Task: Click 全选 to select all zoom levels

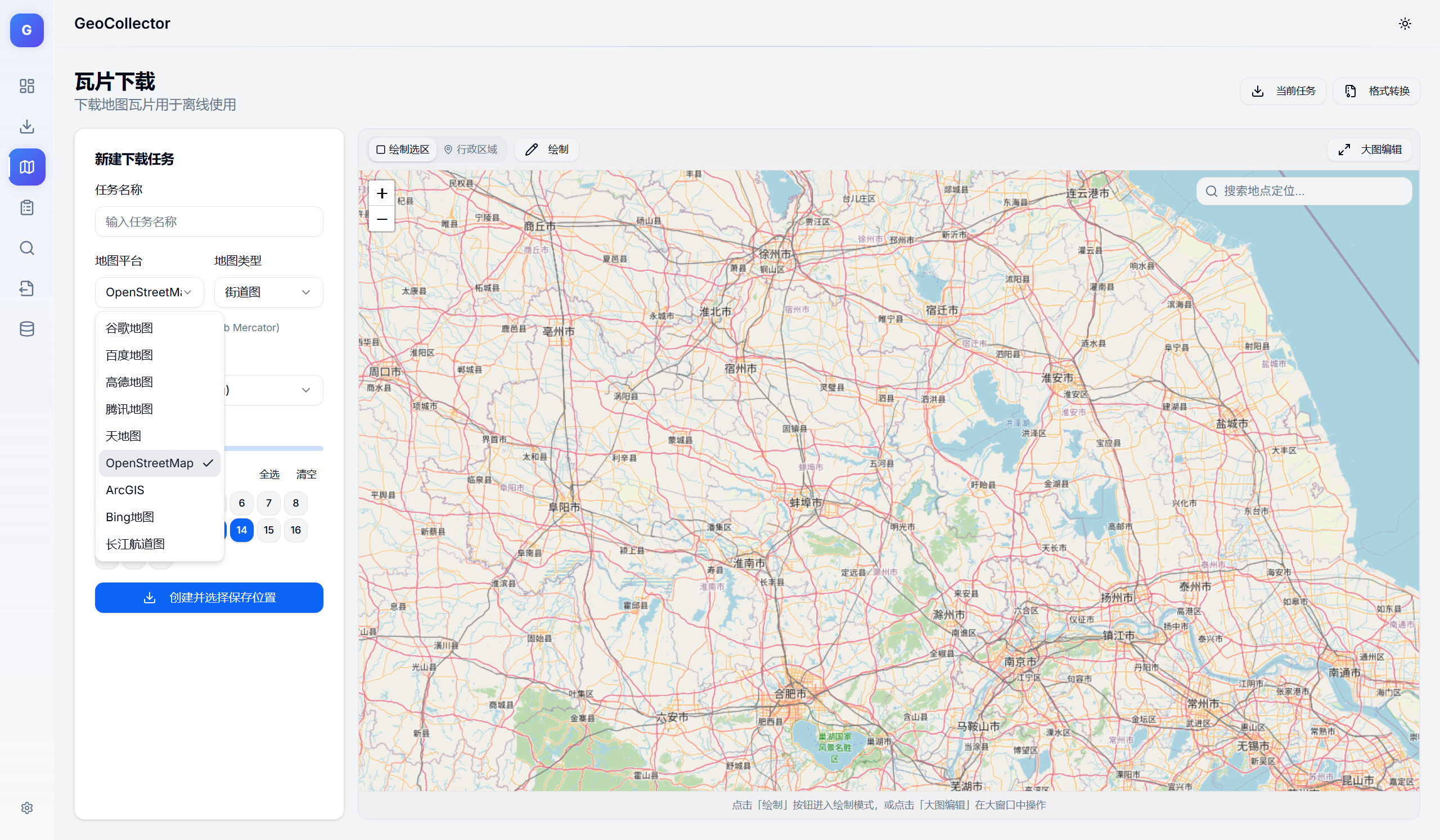Action: 269,473
